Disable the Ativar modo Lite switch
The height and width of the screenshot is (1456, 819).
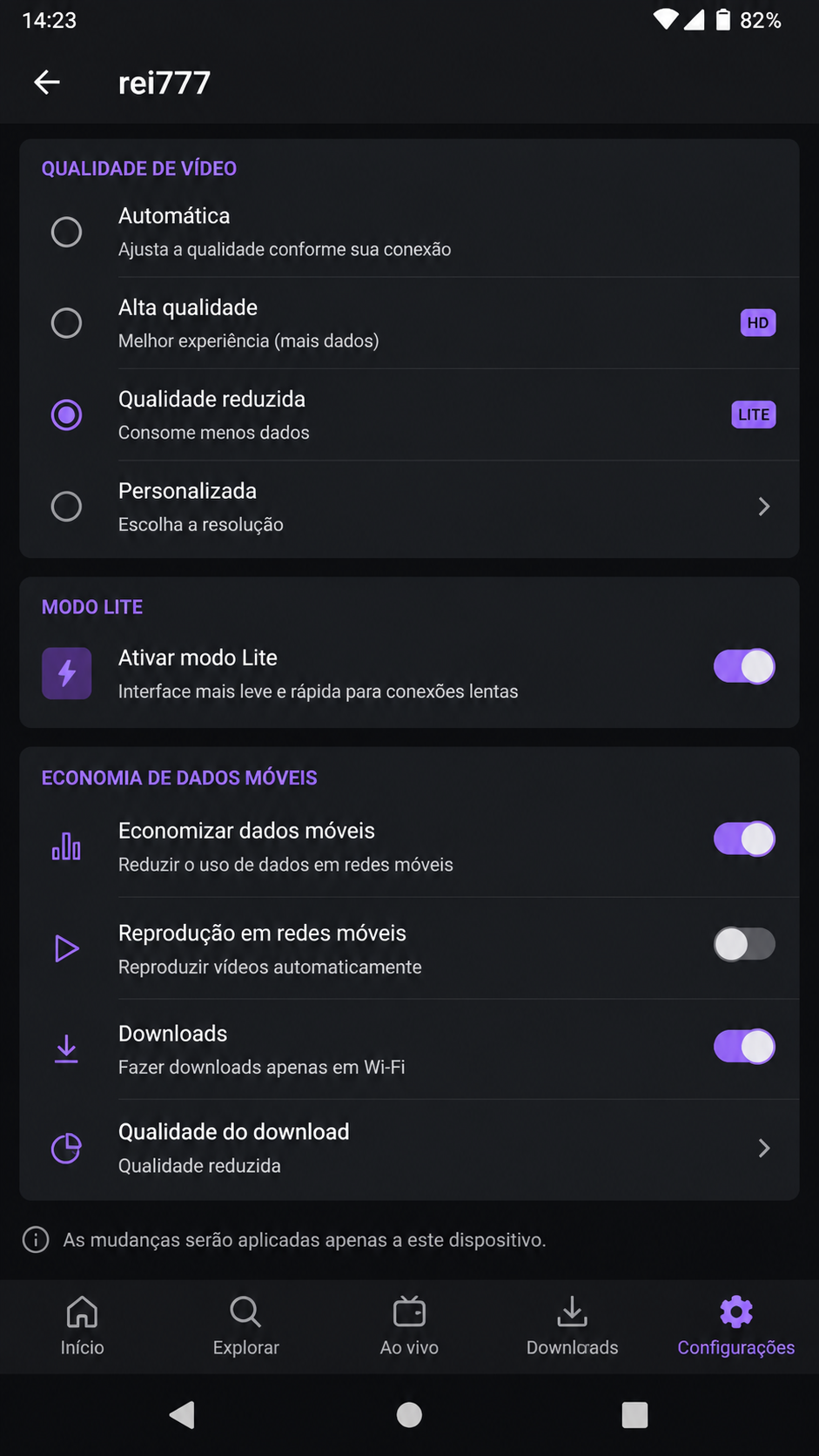tap(744, 667)
